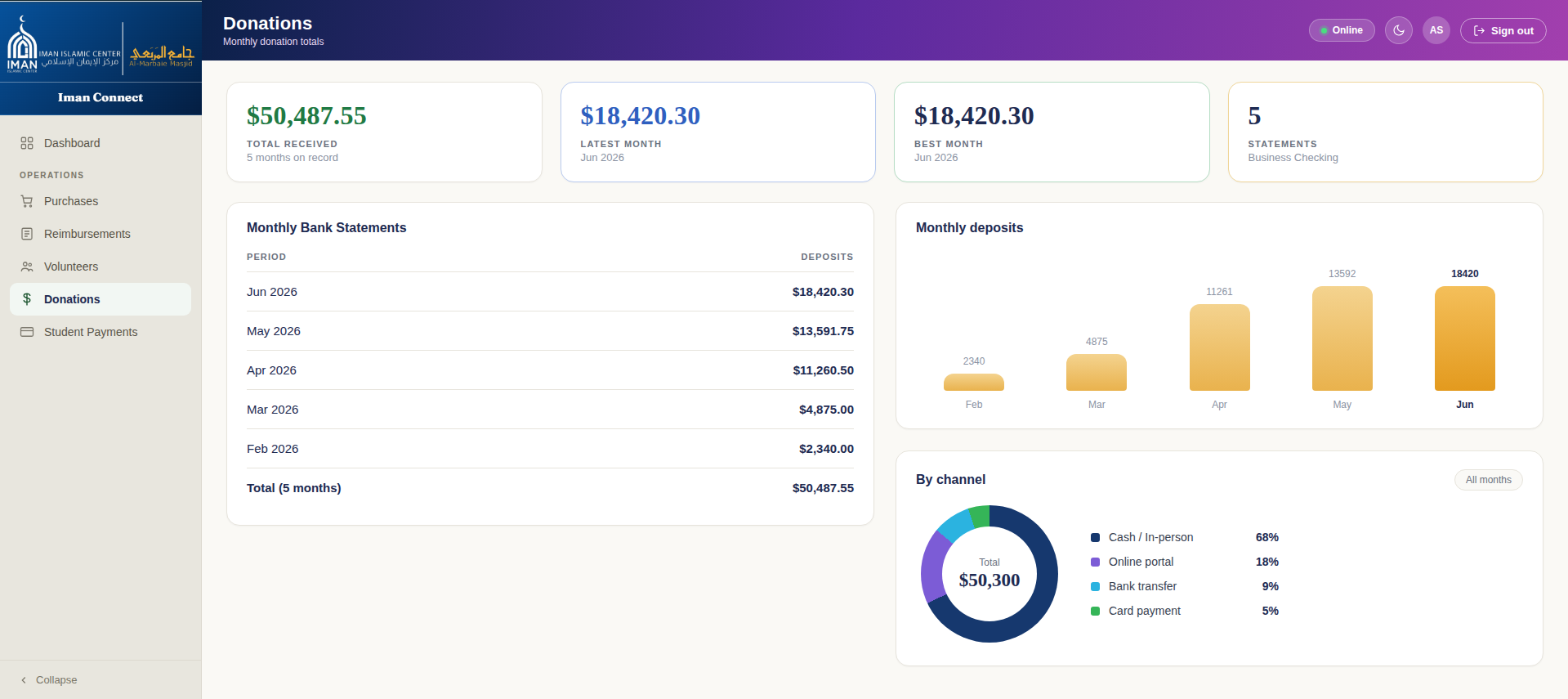Open the Dashboard page
The height and width of the screenshot is (699, 1568).
pos(101,143)
